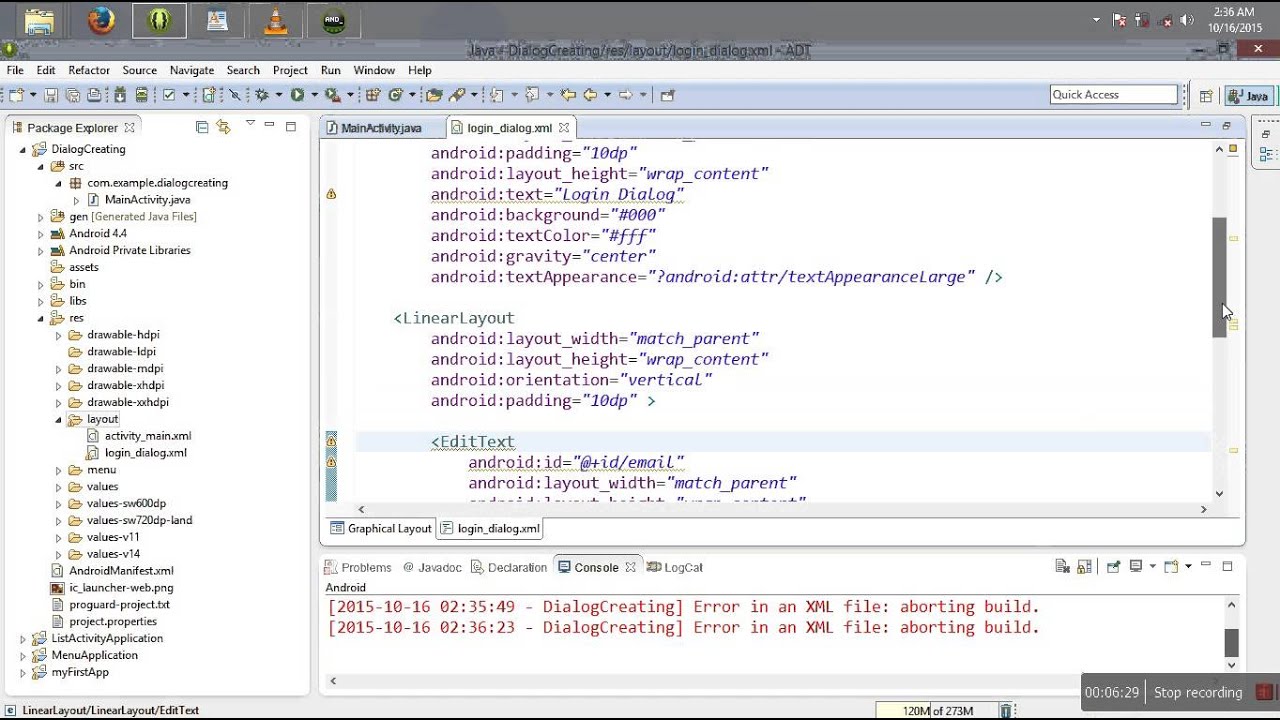1280x720 pixels.
Task: Collapse All in Package Explorer
Action: click(202, 127)
